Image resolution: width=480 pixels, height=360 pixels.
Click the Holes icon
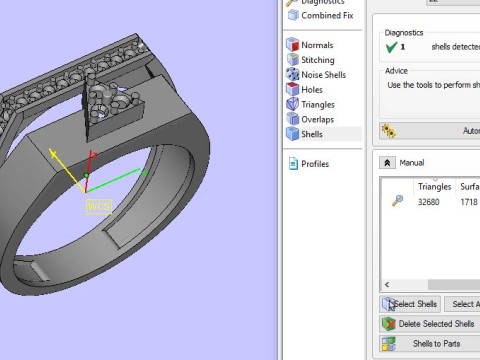(x=293, y=89)
